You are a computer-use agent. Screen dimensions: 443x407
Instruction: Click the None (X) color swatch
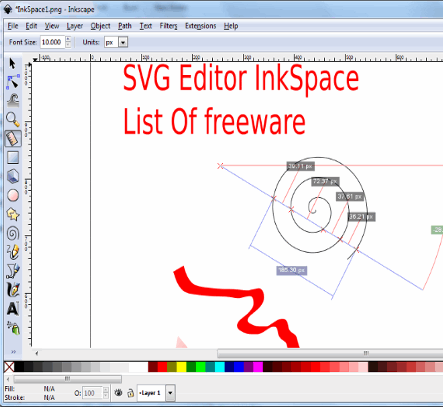[x=9, y=367]
